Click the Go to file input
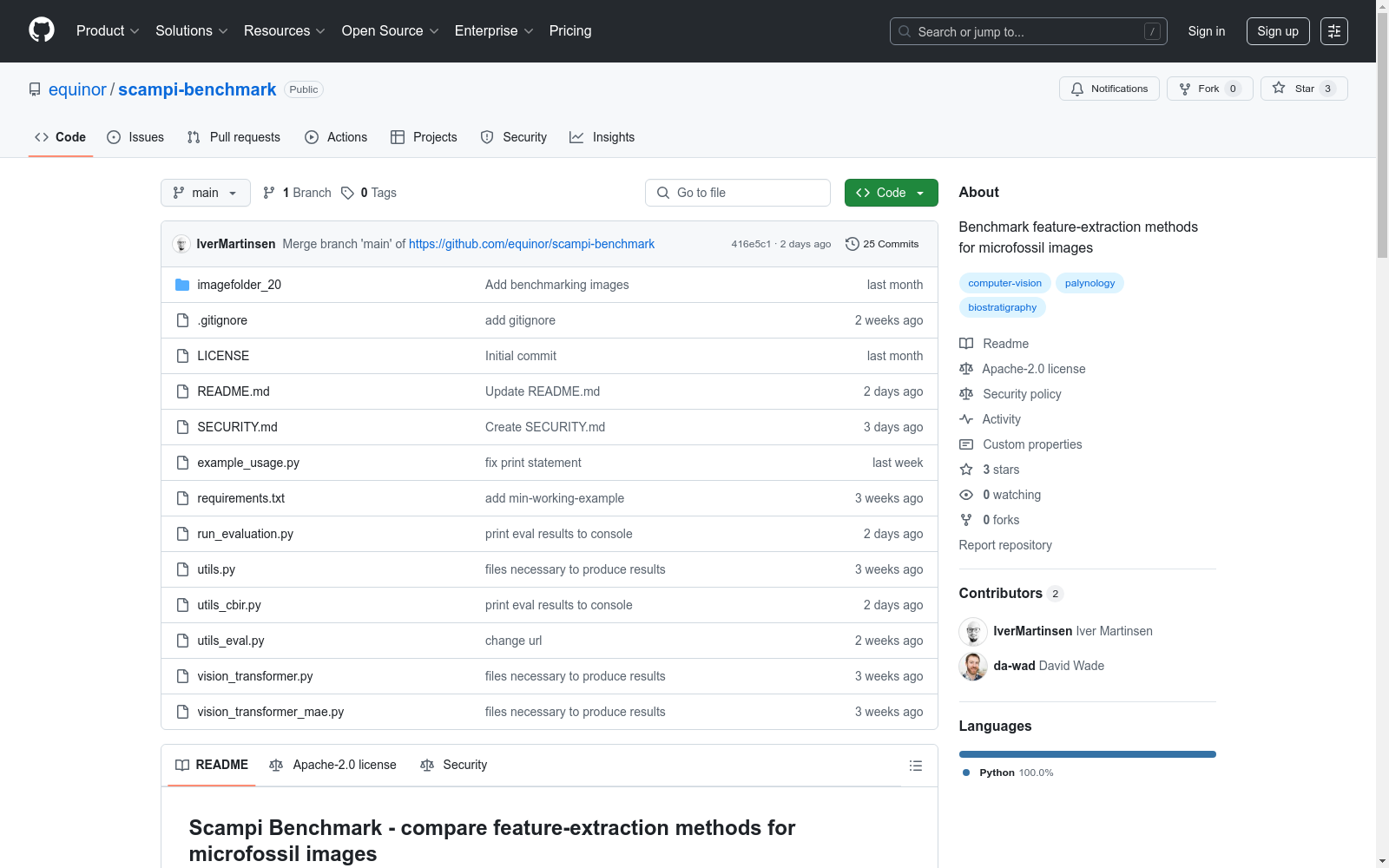This screenshot has width=1389, height=868. pos(738,193)
